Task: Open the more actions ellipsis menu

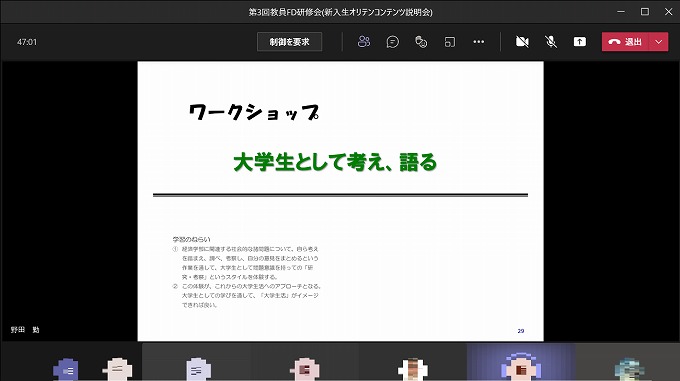Action: tap(478, 42)
